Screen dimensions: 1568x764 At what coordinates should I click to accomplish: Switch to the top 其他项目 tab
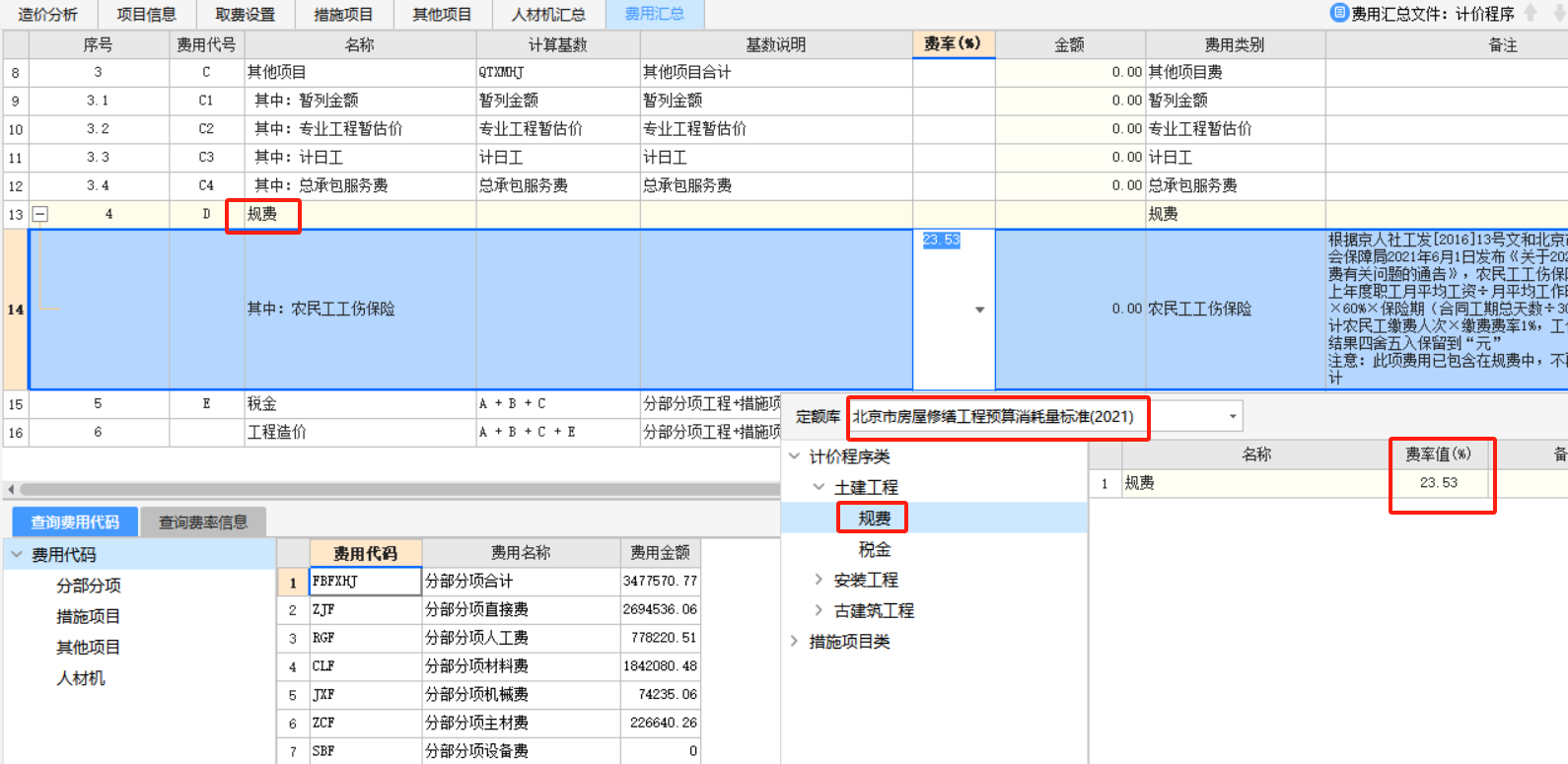[442, 15]
